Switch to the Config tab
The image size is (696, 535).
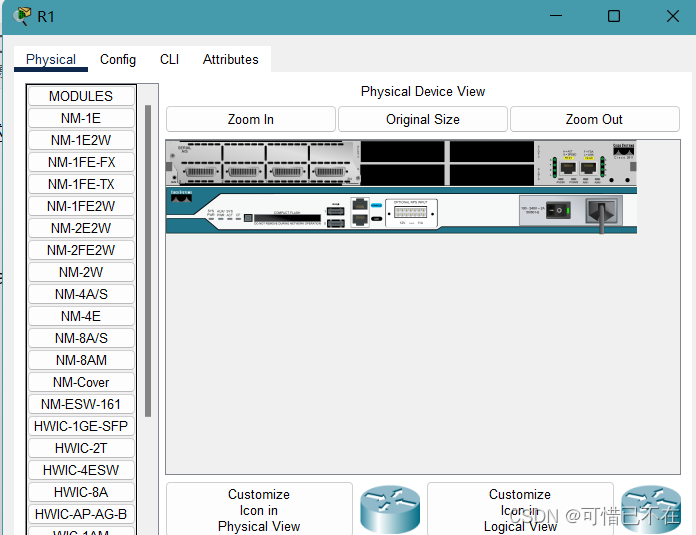(118, 59)
